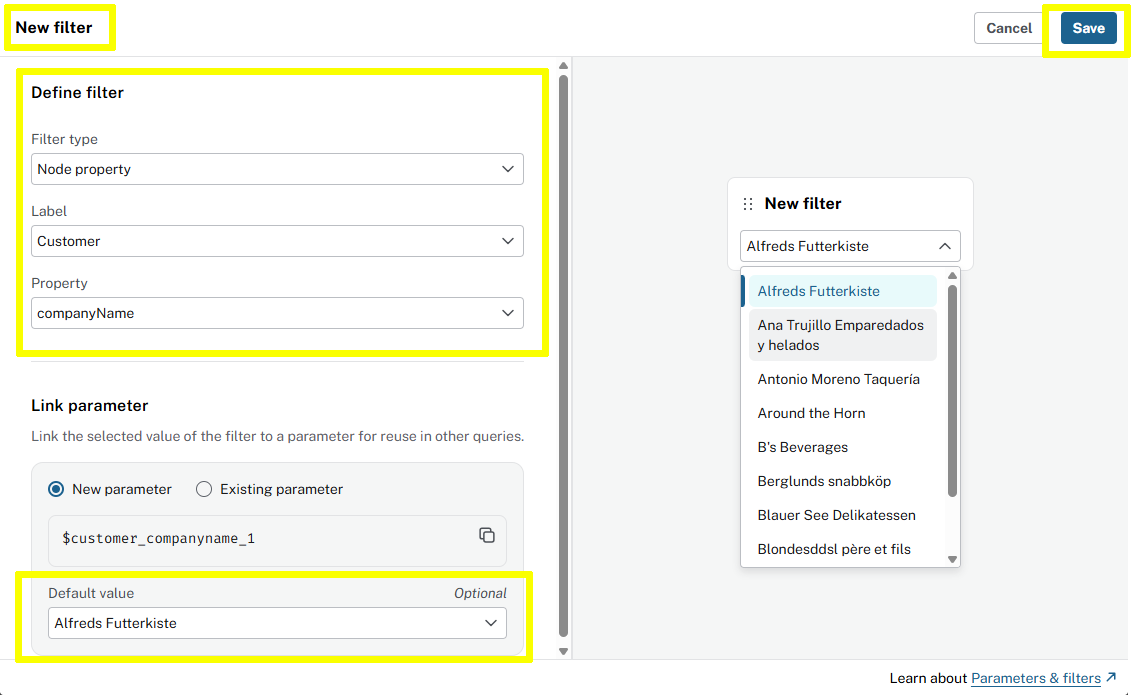This screenshot has width=1135, height=695.
Task: Pick Around the Horn in the list
Action: coord(811,413)
